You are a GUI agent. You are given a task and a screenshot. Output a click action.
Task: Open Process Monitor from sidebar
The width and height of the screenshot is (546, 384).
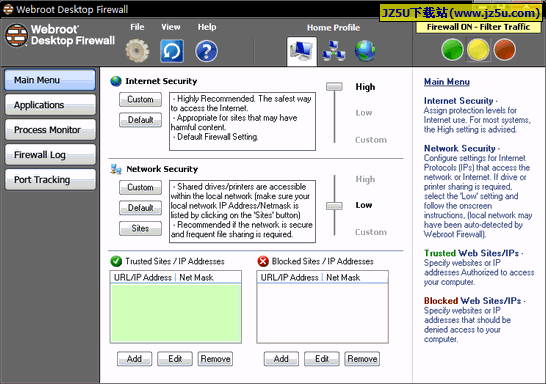point(50,130)
